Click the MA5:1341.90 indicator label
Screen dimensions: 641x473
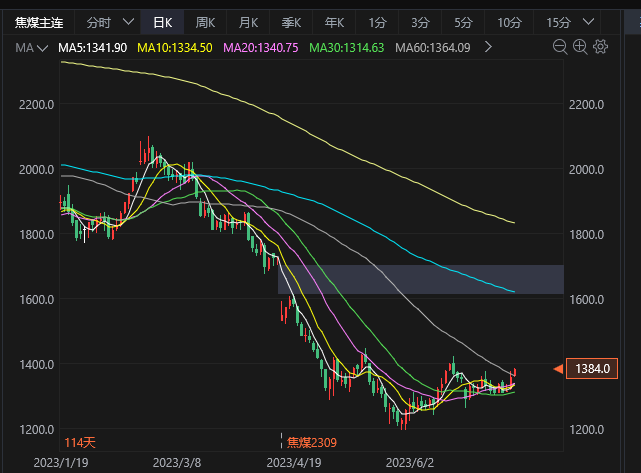click(93, 47)
